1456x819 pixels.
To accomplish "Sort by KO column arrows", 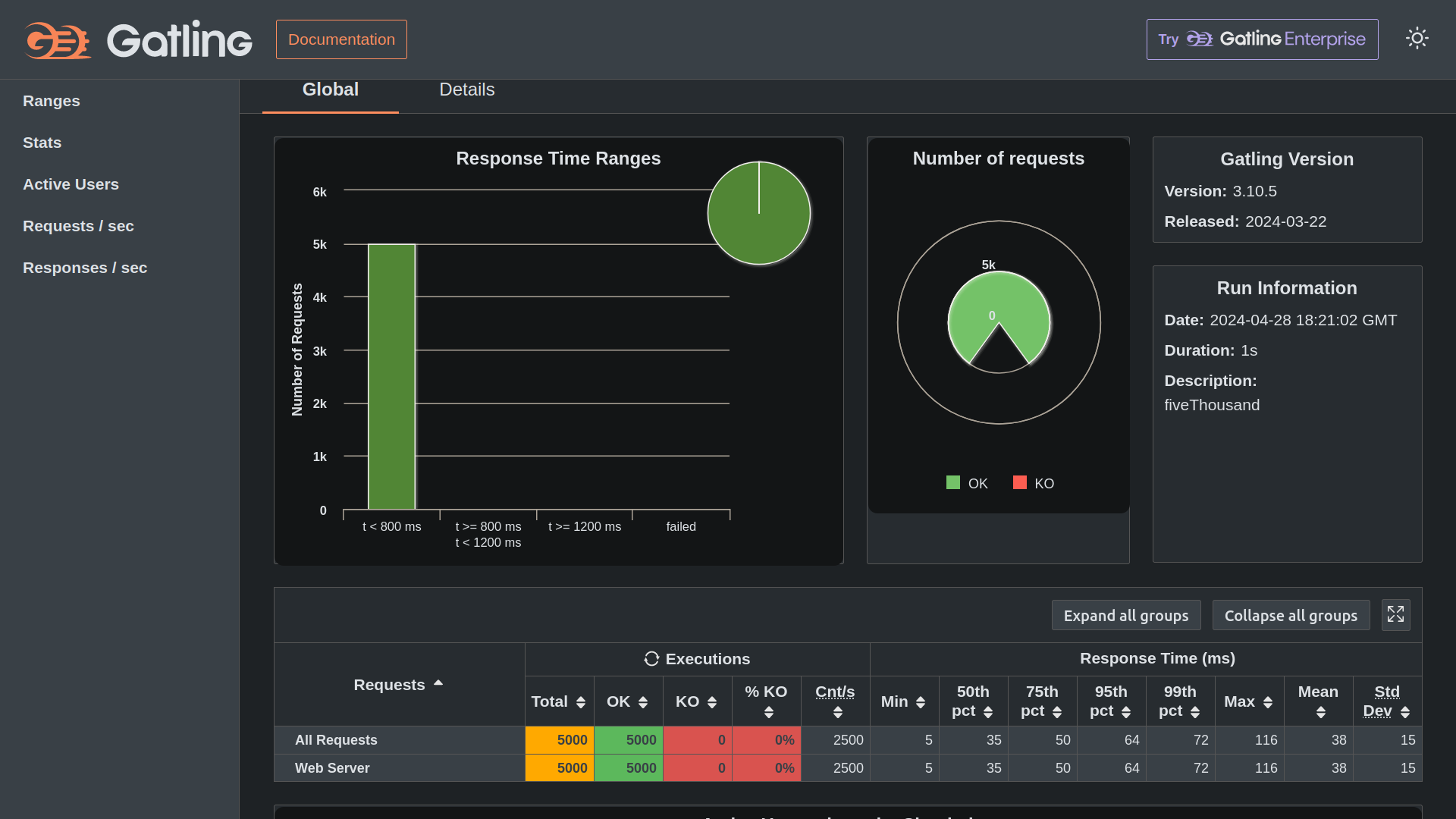I will click(x=712, y=702).
